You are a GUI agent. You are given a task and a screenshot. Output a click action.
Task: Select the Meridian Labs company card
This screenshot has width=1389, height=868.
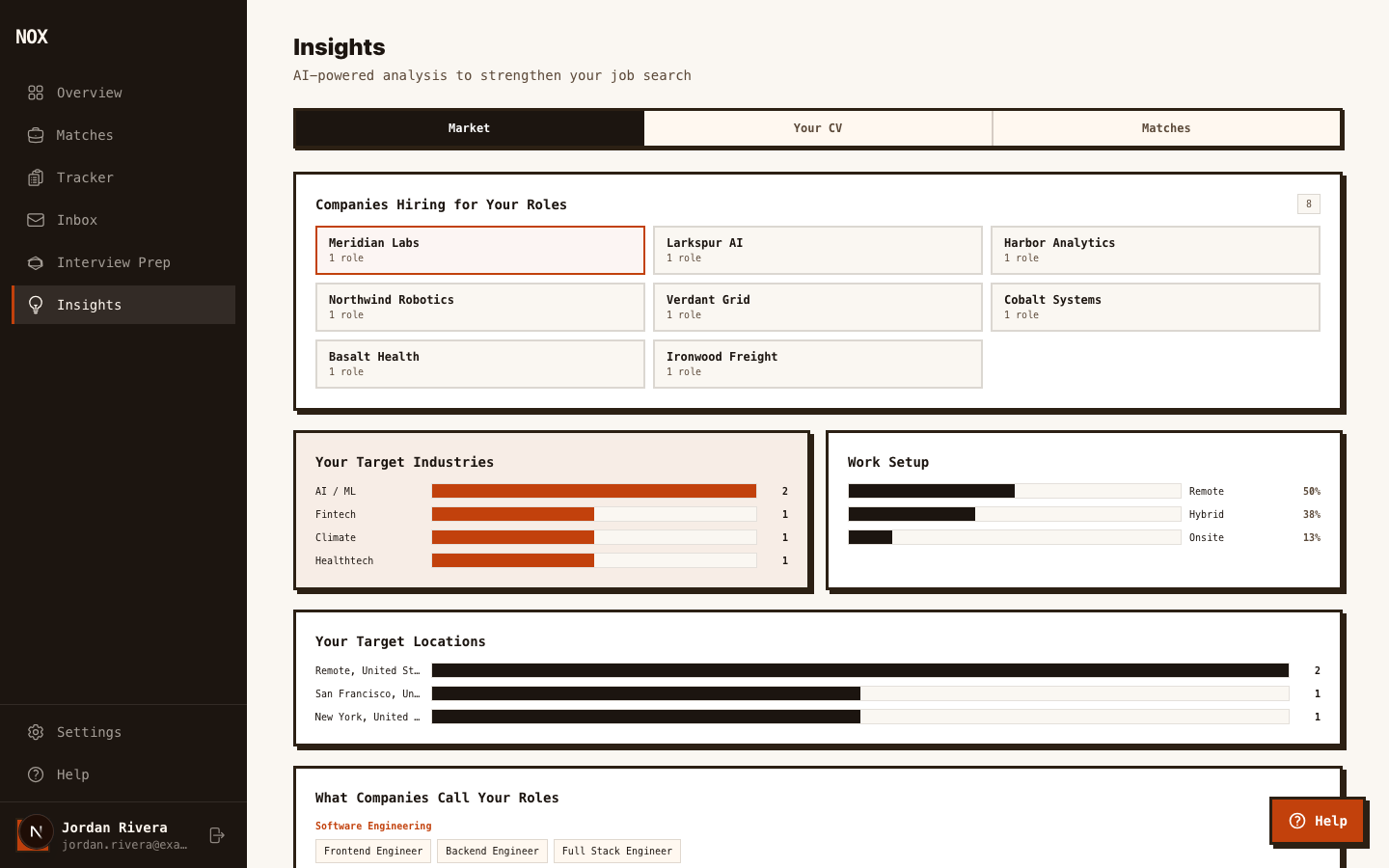tap(480, 250)
